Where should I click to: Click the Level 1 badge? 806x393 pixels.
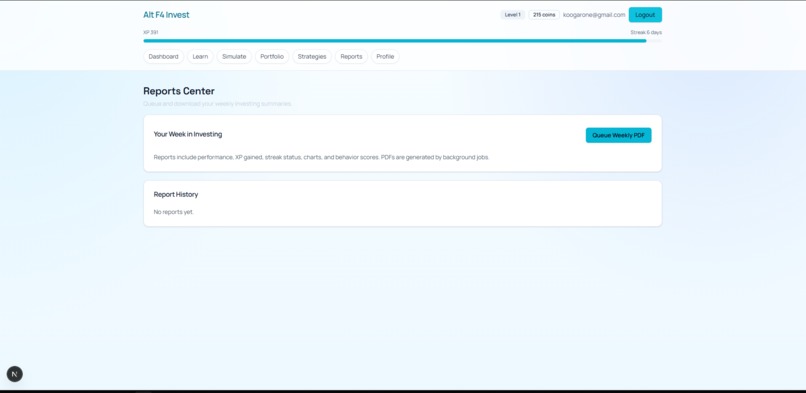point(512,15)
